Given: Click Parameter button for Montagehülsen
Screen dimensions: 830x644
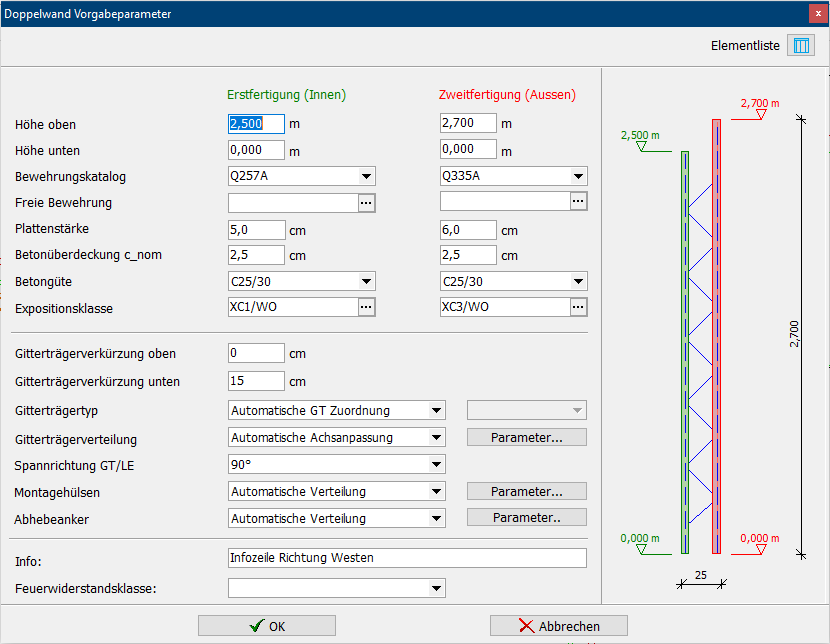Looking at the screenshot, I should pos(526,492).
